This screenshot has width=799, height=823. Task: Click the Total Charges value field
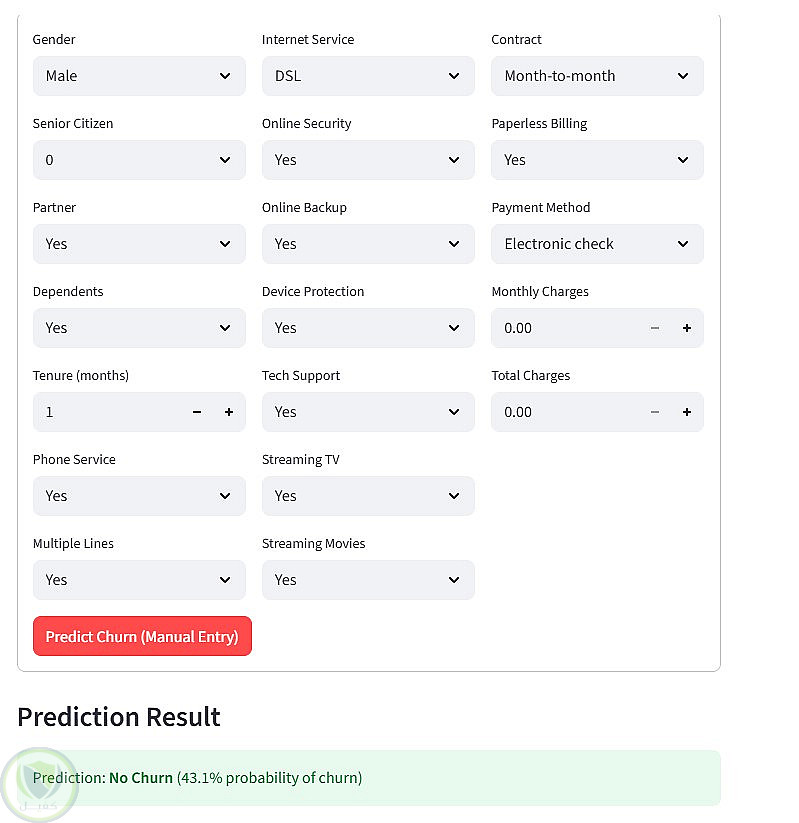tap(565, 412)
